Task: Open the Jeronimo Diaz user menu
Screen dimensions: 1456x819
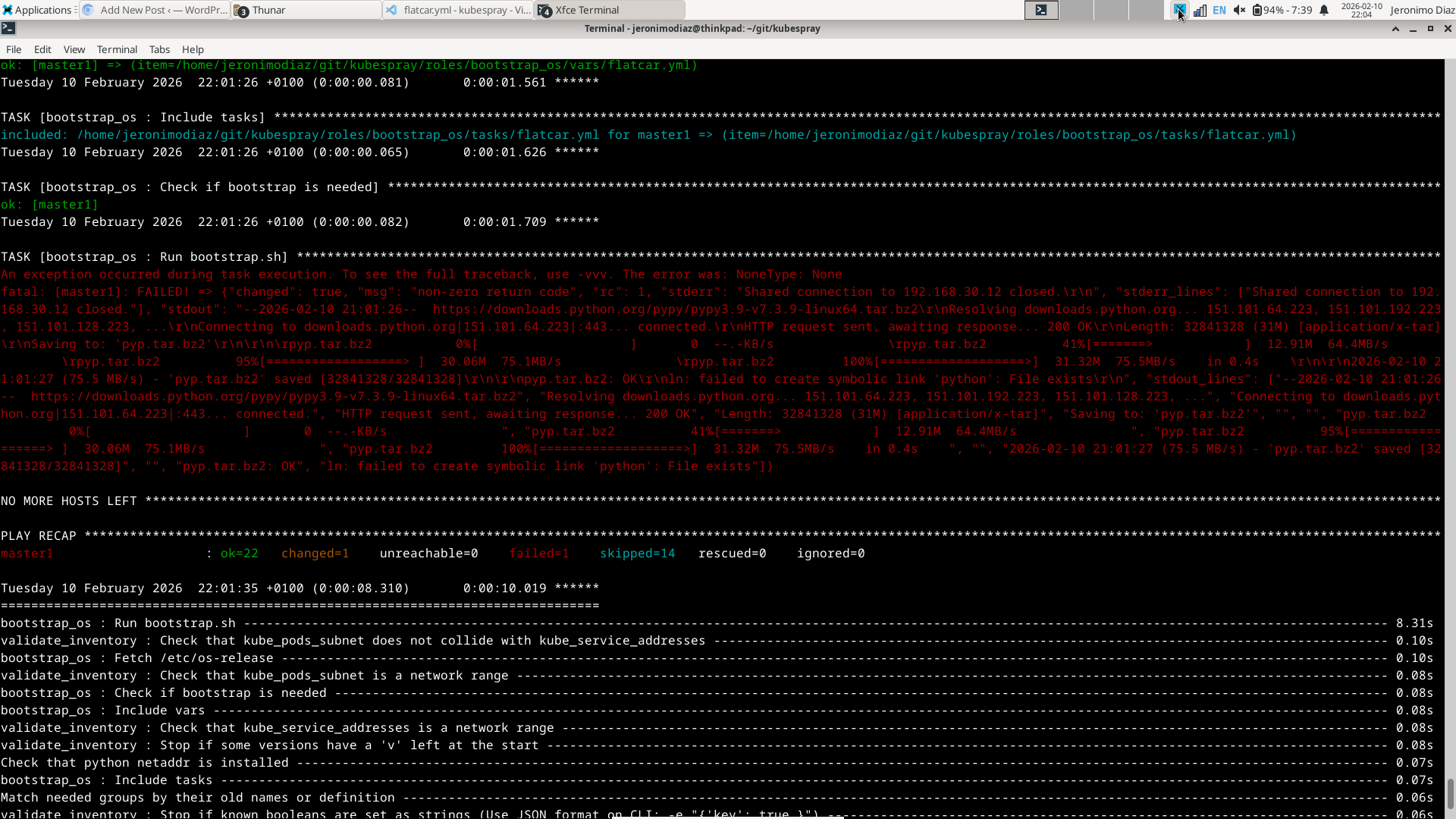Action: [x=1422, y=10]
